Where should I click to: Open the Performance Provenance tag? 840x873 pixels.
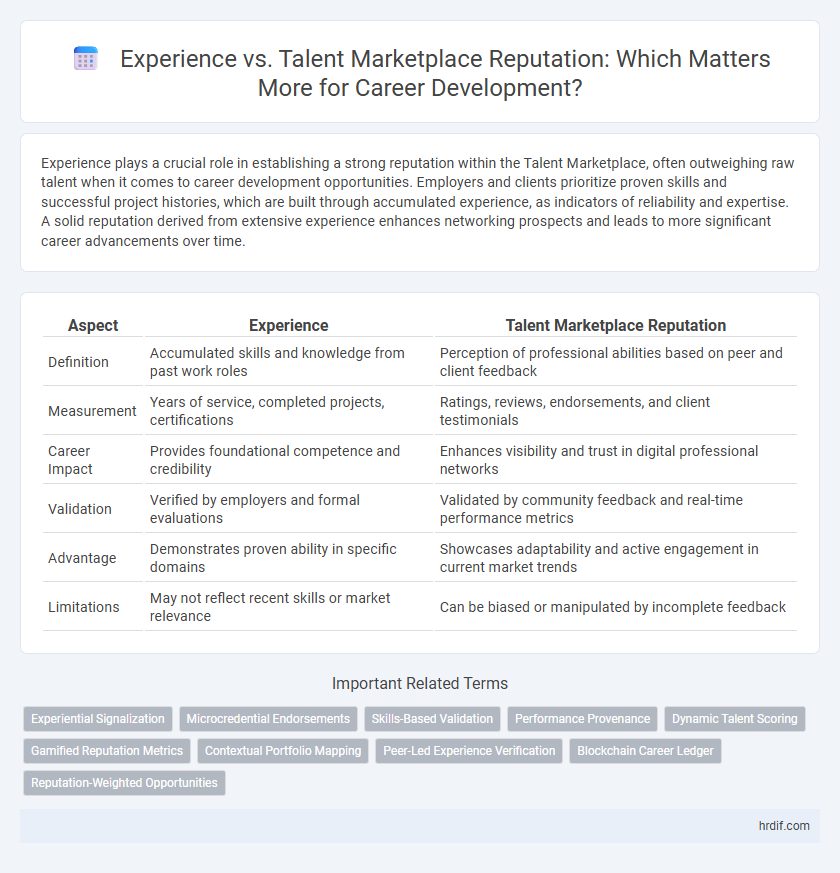point(582,719)
